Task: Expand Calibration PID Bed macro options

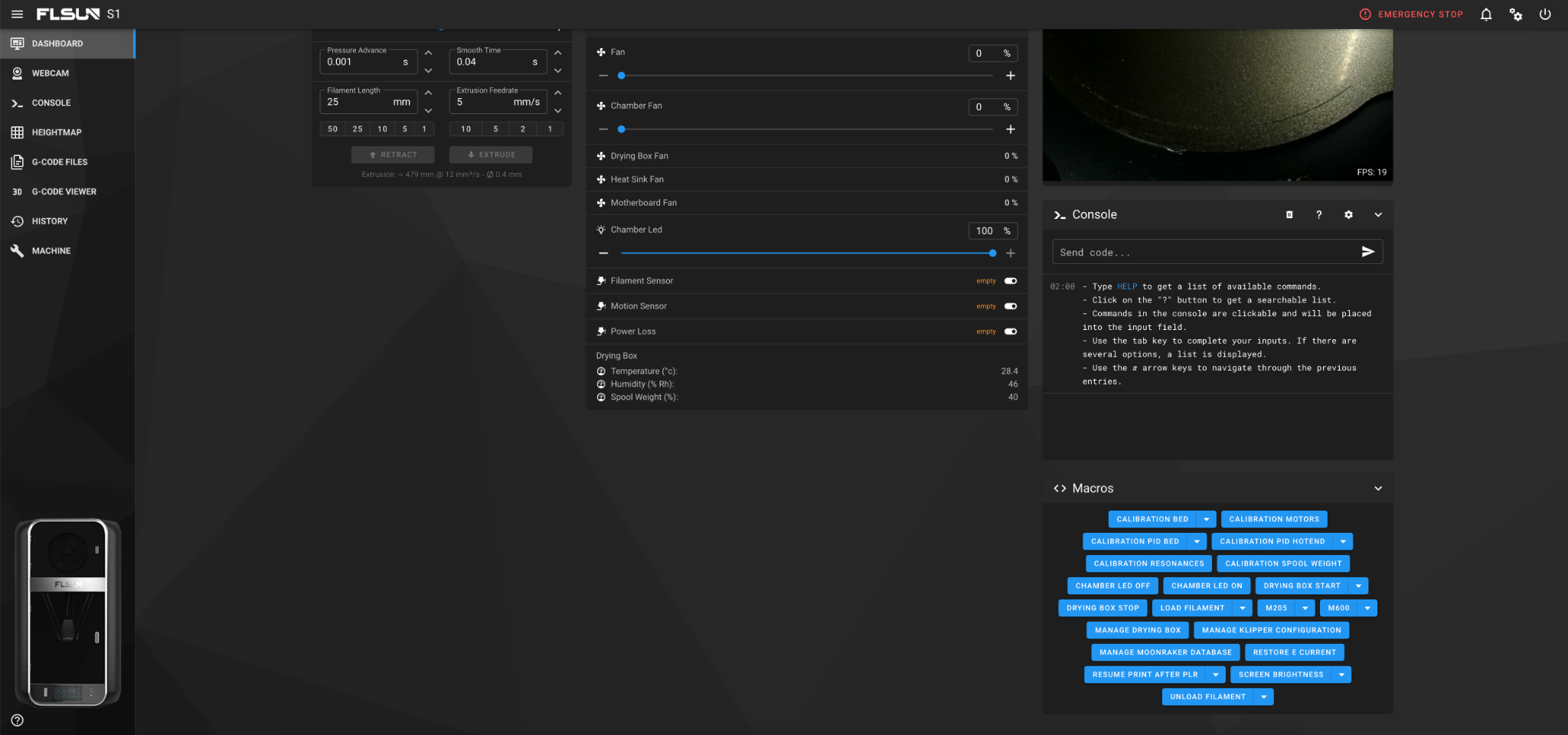Action: pyautogui.click(x=1197, y=541)
